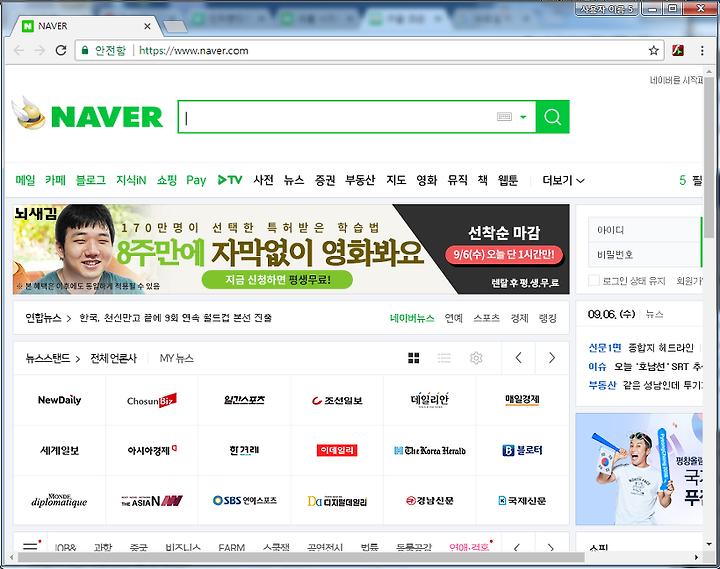Screen dimensions: 720x569
Task: Bookmark page with the star icon
Action: coord(653,51)
